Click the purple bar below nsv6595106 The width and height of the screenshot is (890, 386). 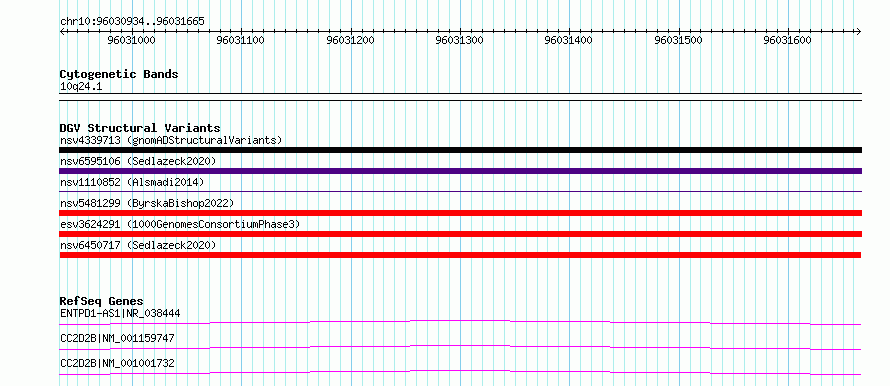tap(460, 171)
